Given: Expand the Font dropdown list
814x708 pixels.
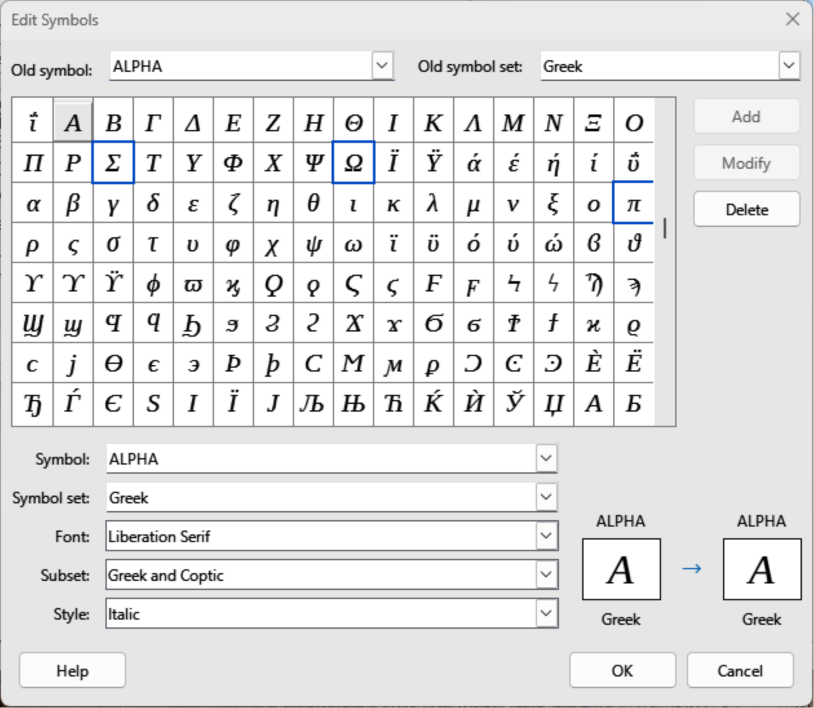Looking at the screenshot, I should coord(546,536).
